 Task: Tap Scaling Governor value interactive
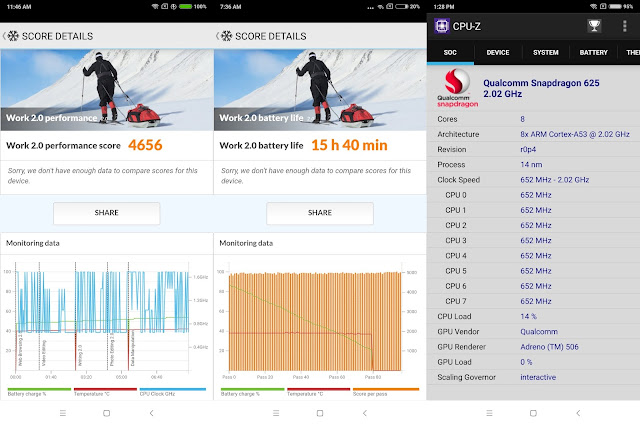538,377
